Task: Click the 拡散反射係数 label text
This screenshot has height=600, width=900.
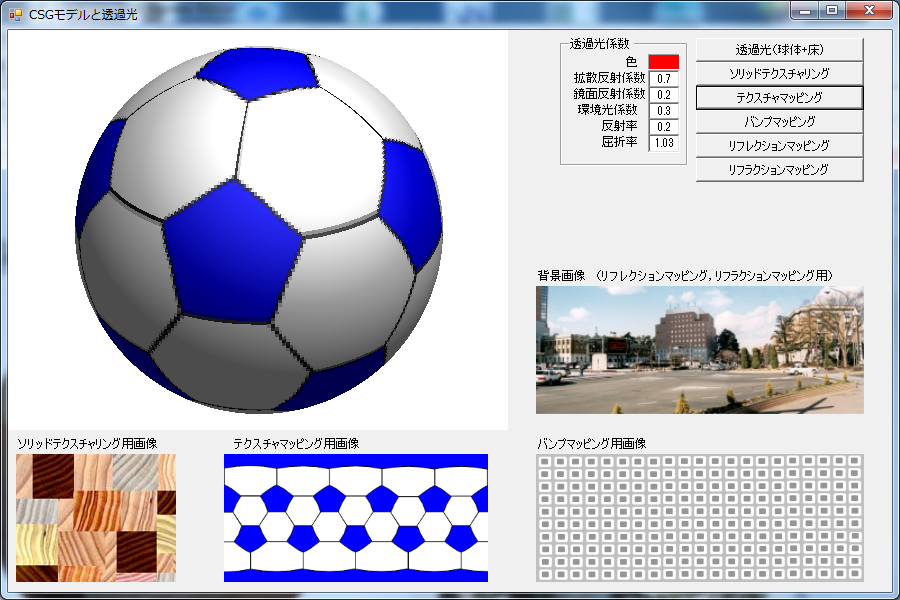Action: click(x=610, y=78)
